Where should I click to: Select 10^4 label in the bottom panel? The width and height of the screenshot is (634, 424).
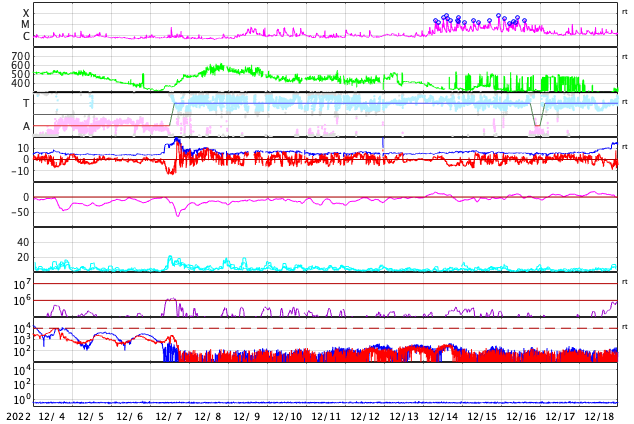pyautogui.click(x=22, y=370)
